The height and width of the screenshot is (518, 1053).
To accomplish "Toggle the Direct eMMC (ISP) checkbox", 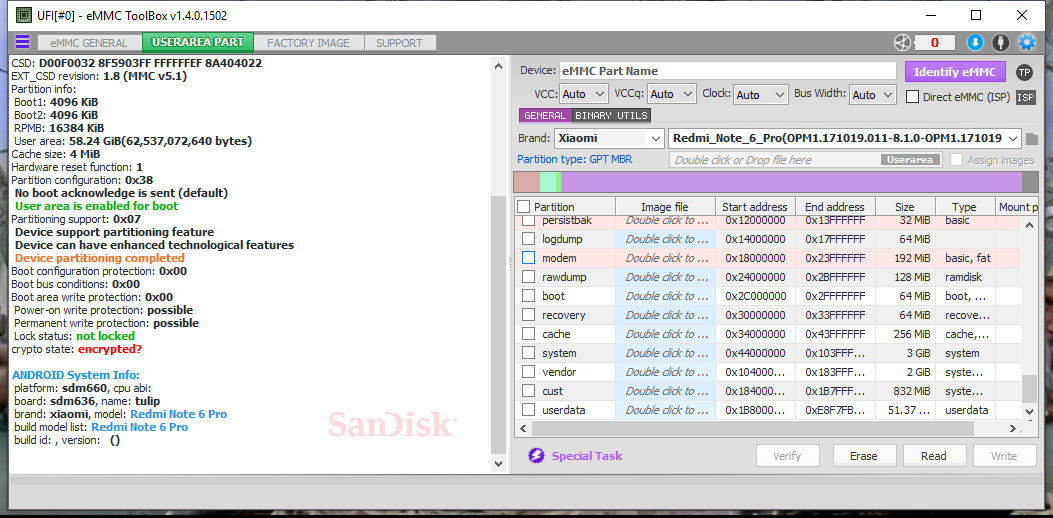I will point(913,97).
